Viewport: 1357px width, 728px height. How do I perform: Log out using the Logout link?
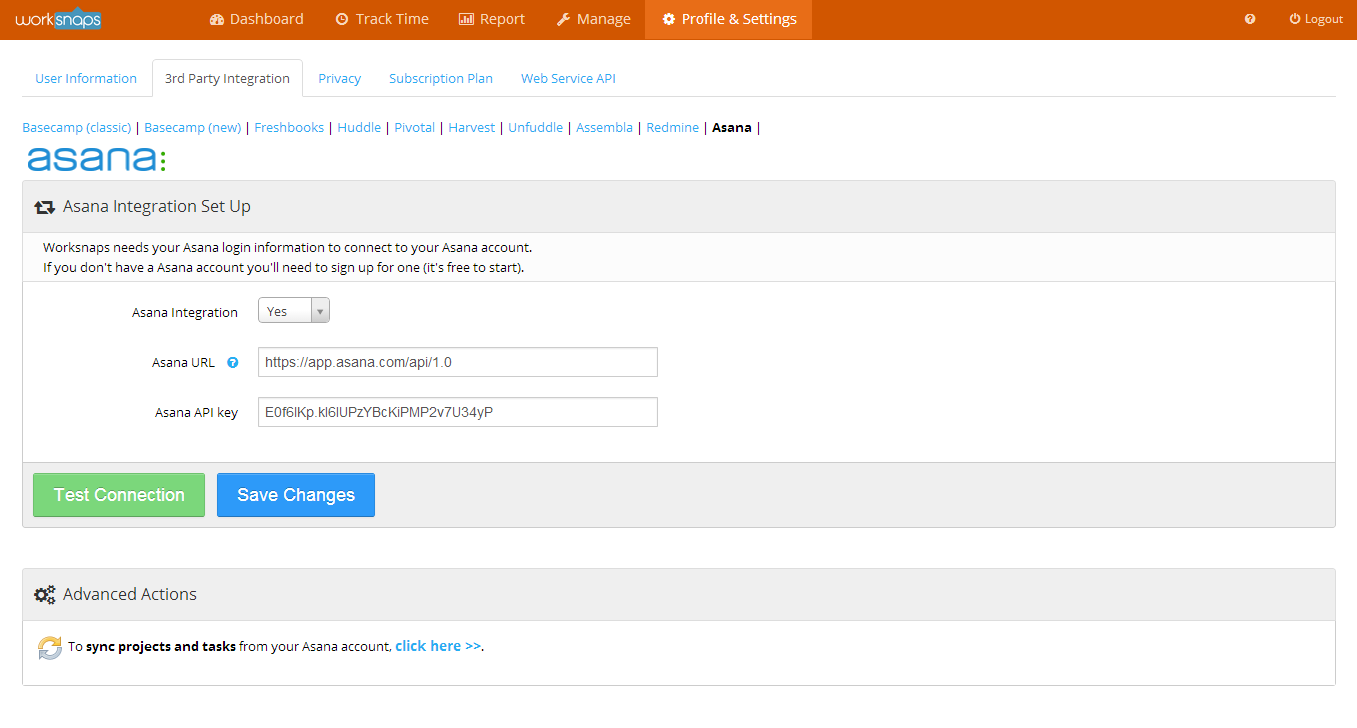pos(1316,19)
